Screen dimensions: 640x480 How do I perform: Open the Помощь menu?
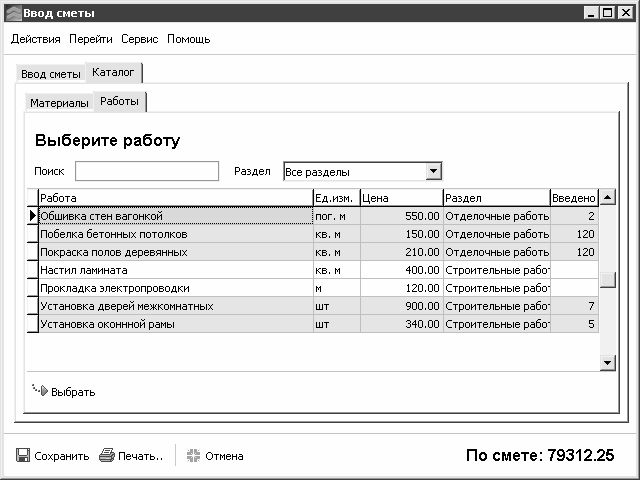click(x=189, y=39)
